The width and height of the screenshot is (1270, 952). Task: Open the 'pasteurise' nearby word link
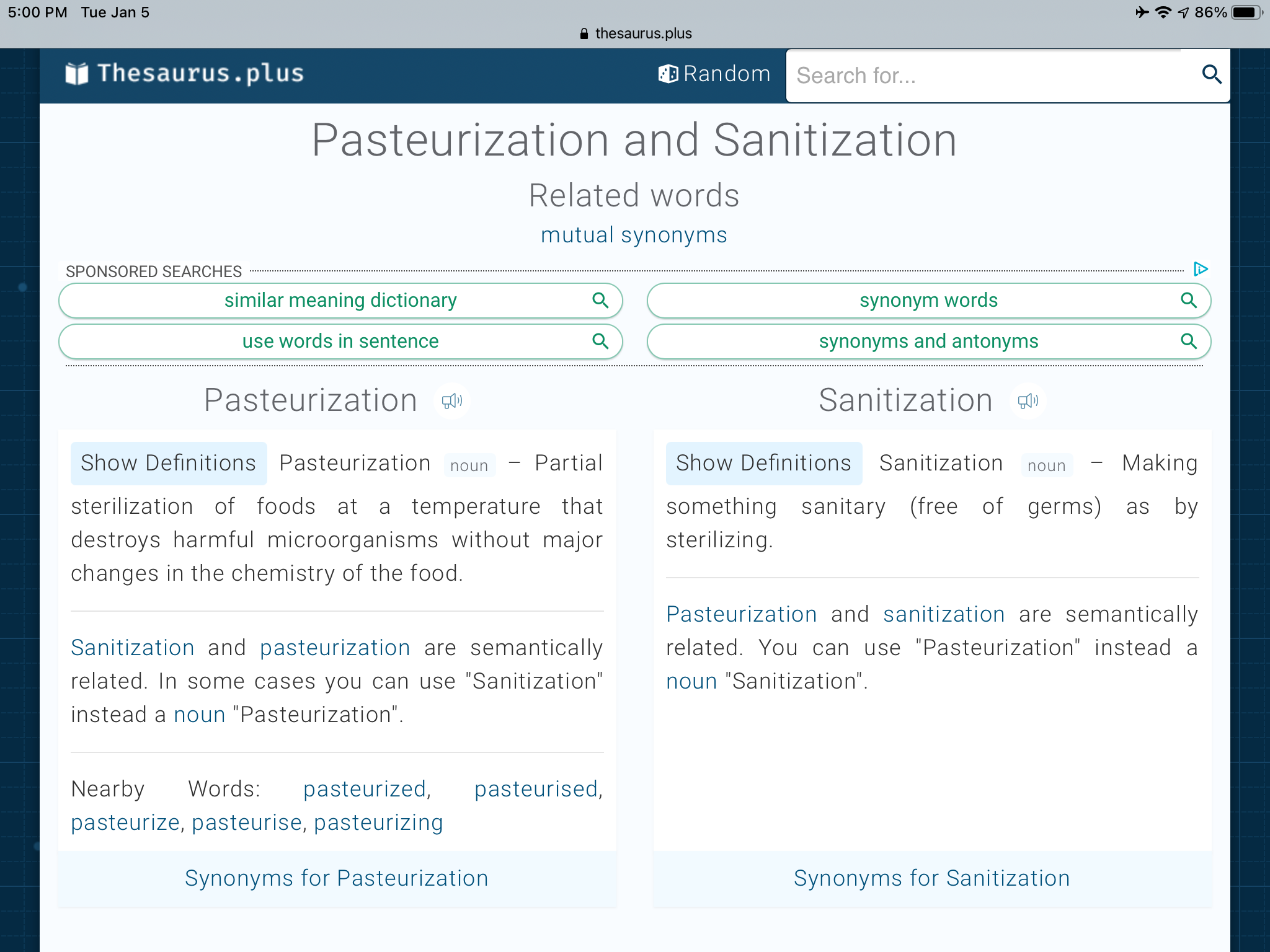coord(247,822)
